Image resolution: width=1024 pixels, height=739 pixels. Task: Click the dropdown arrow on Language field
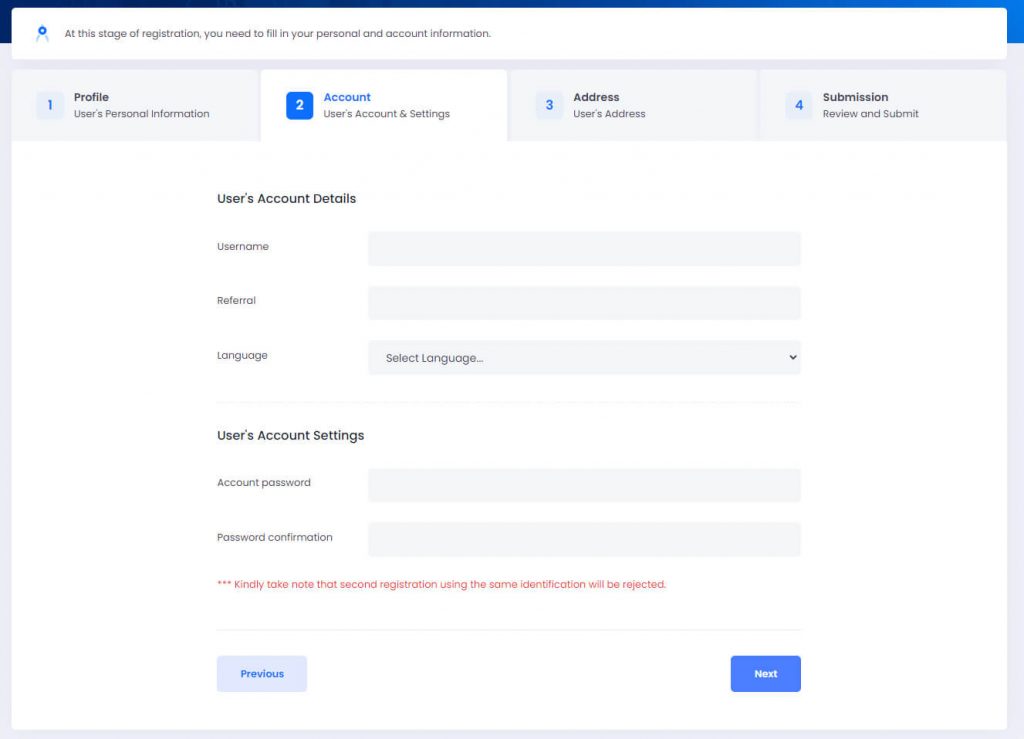click(x=793, y=357)
